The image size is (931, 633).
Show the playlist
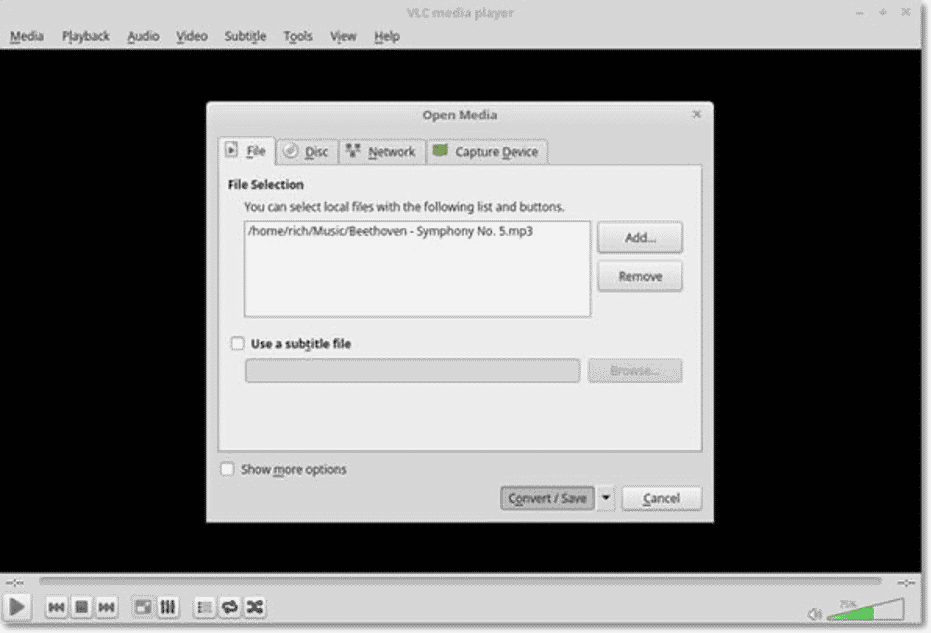[x=204, y=606]
